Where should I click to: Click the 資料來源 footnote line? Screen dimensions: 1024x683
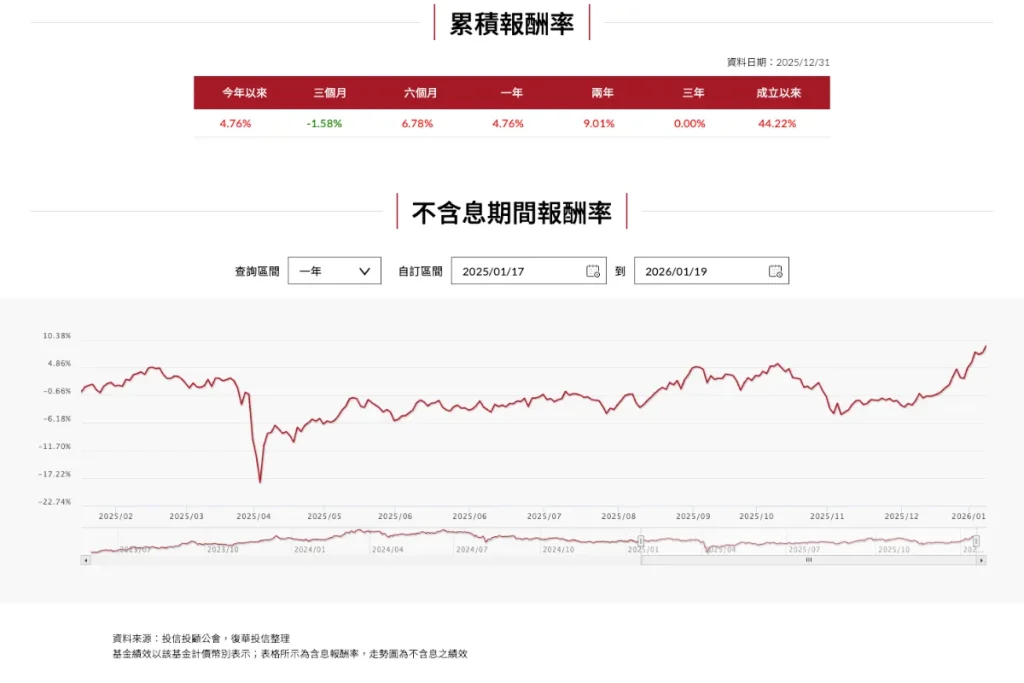coord(201,638)
